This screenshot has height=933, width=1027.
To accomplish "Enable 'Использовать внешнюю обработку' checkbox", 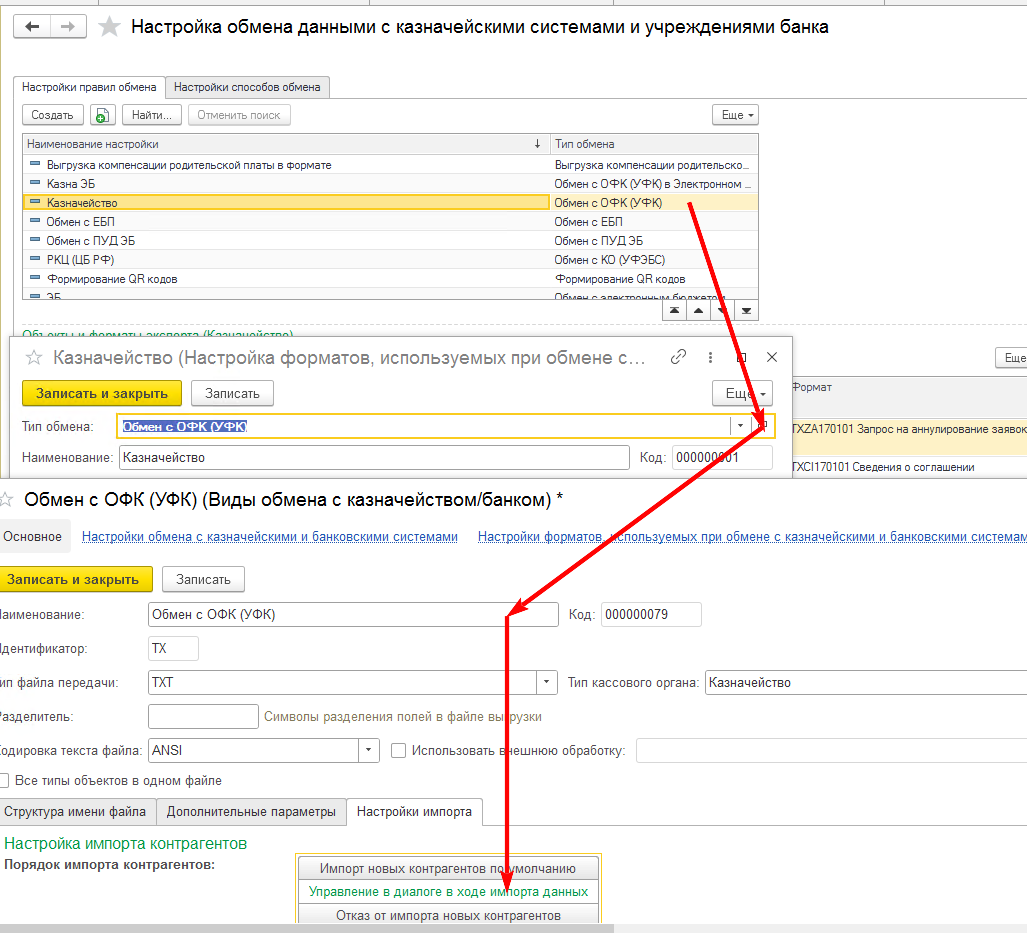I will [398, 750].
